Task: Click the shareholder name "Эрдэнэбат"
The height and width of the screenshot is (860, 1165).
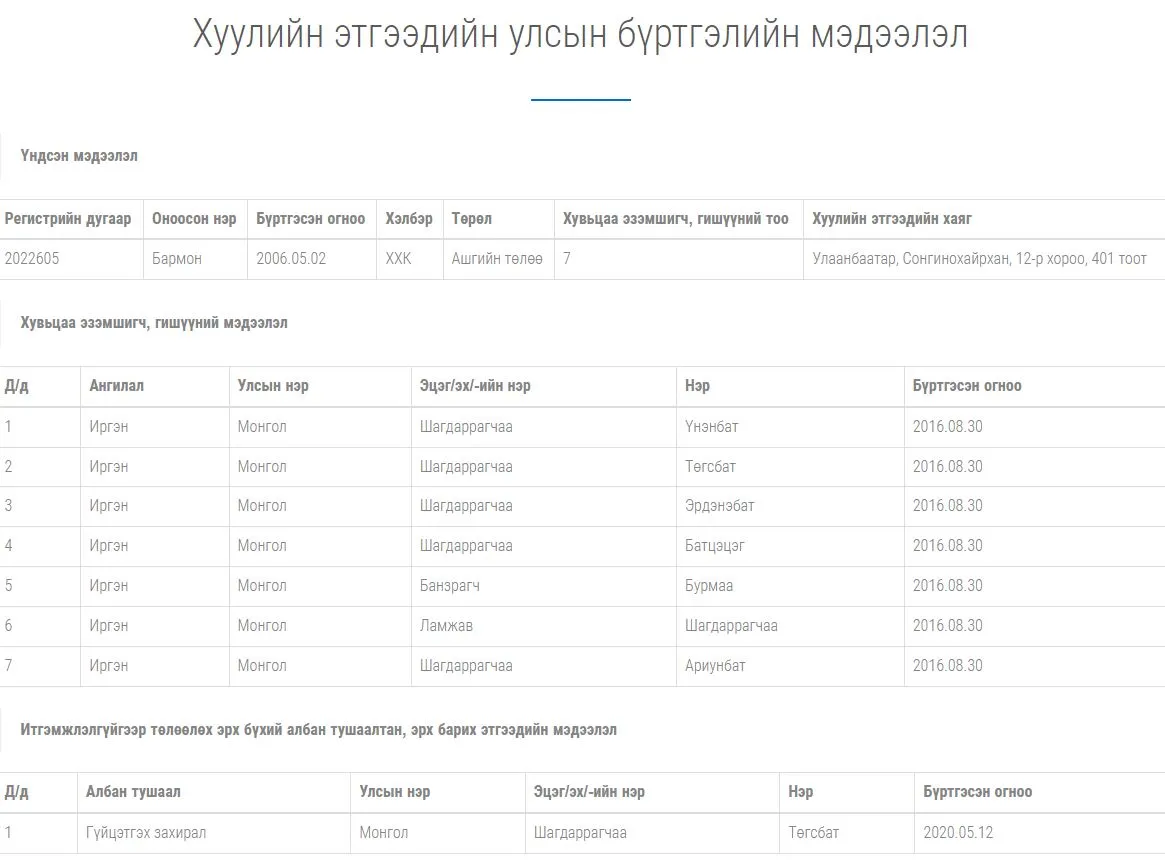Action: tap(719, 506)
